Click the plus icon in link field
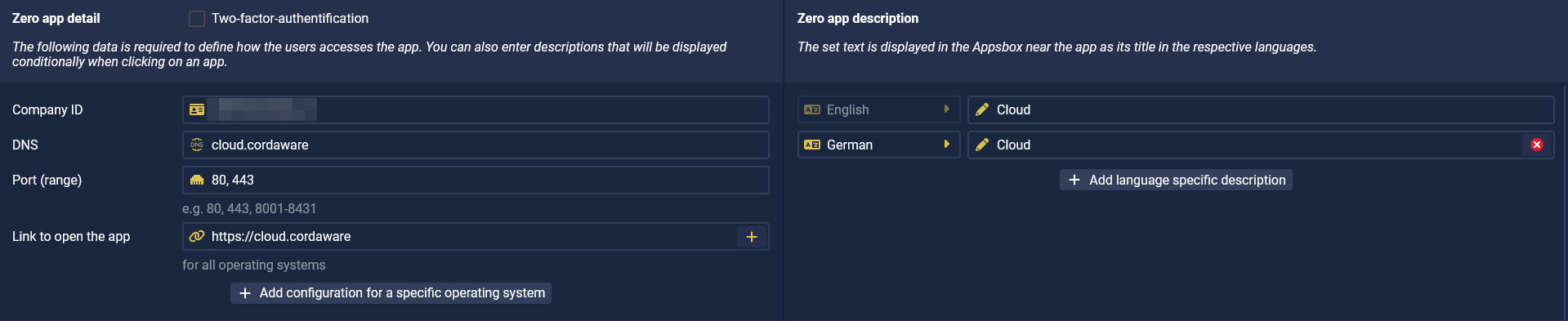 tap(752, 237)
